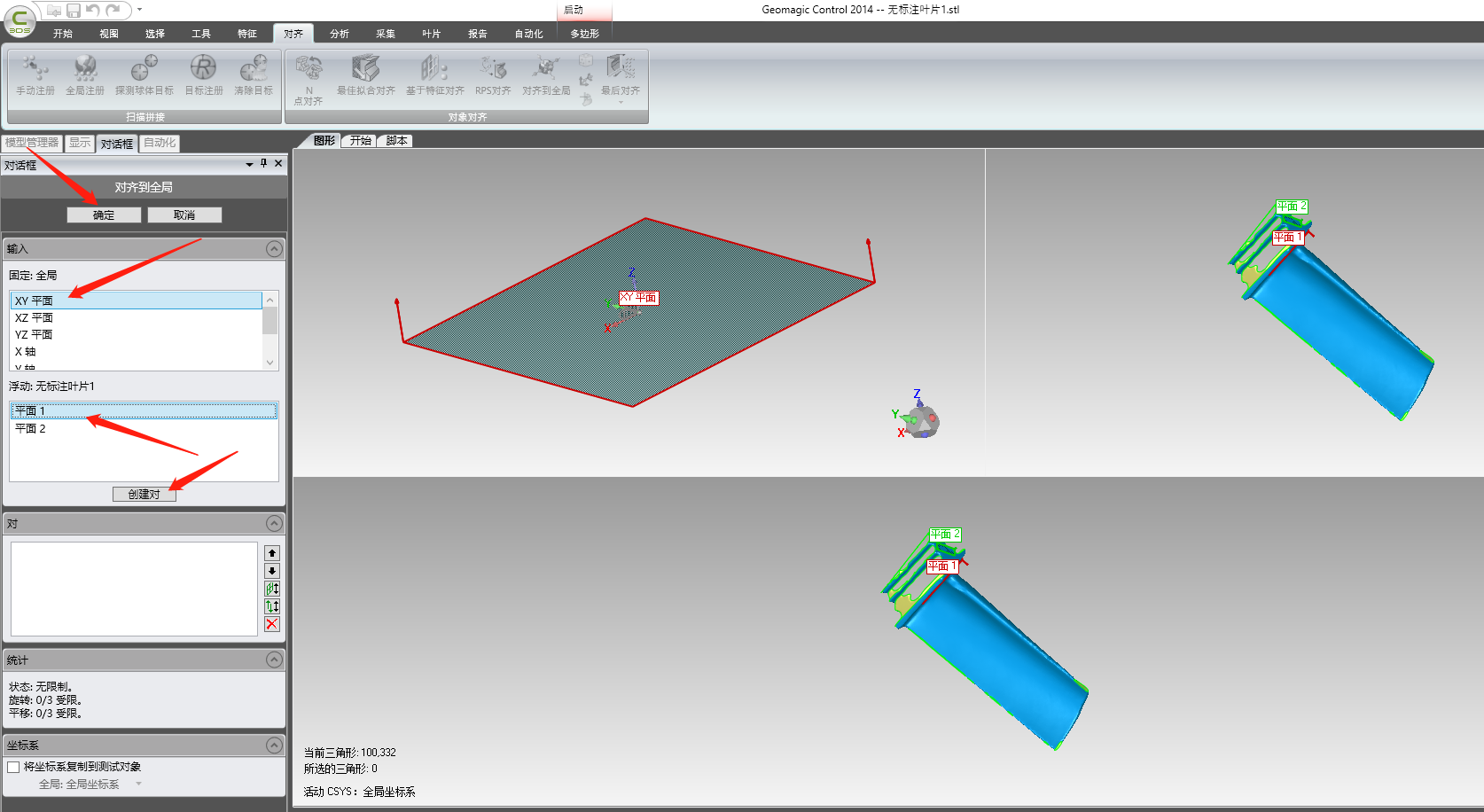1484x812 pixels.
Task: Switch to the 模型管理器 panel tab
Action: click(x=32, y=143)
